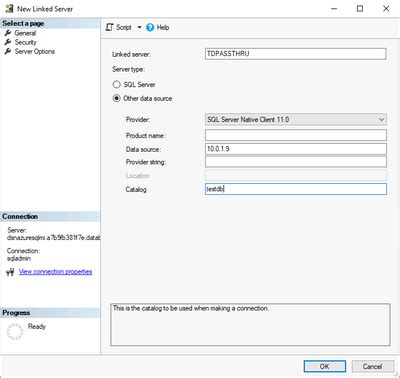Click the progress spinner indicator
The width and height of the screenshot is (400, 378).
click(x=15, y=331)
